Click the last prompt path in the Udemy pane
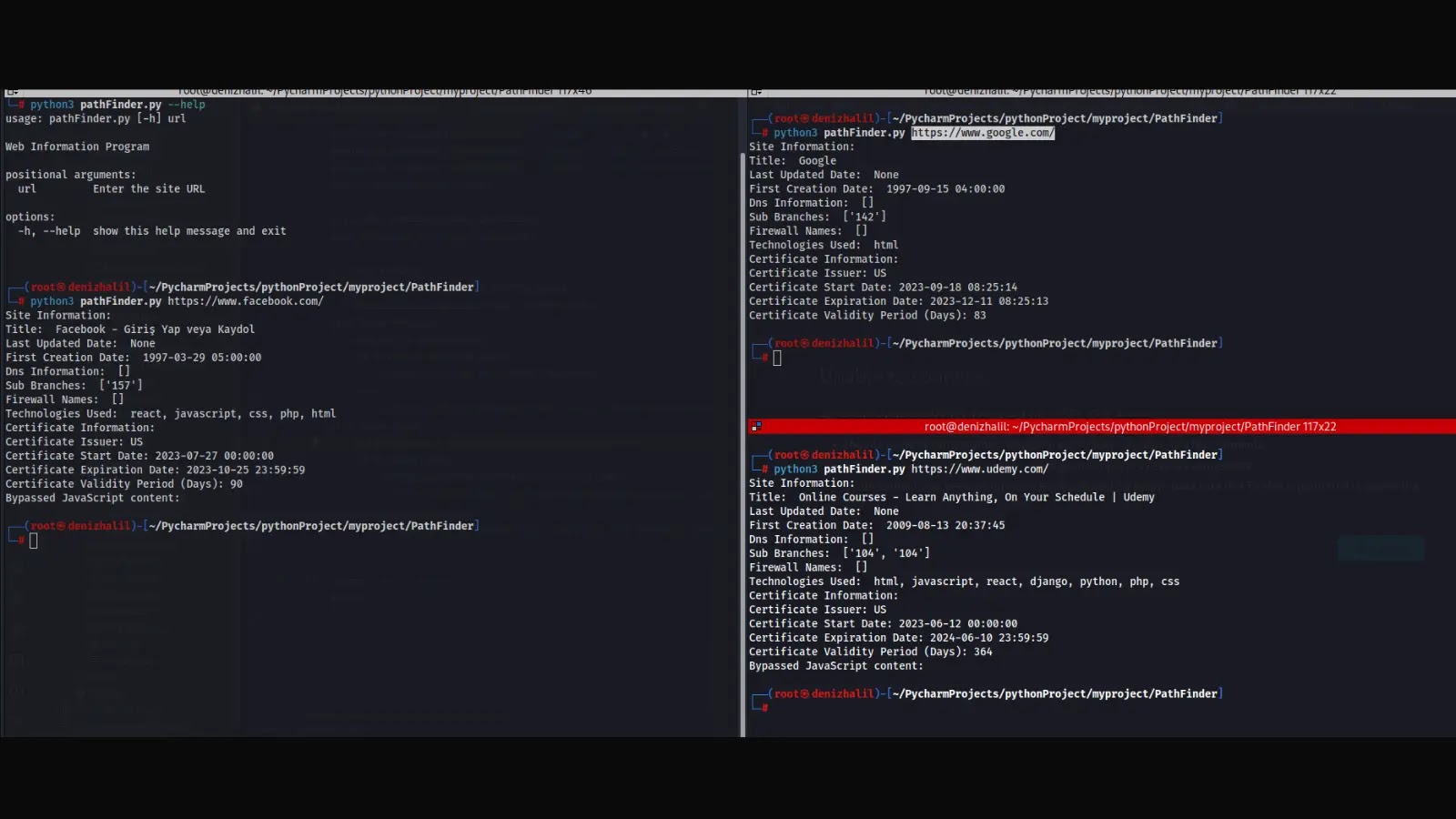This screenshot has width=1456, height=819. (x=1055, y=693)
